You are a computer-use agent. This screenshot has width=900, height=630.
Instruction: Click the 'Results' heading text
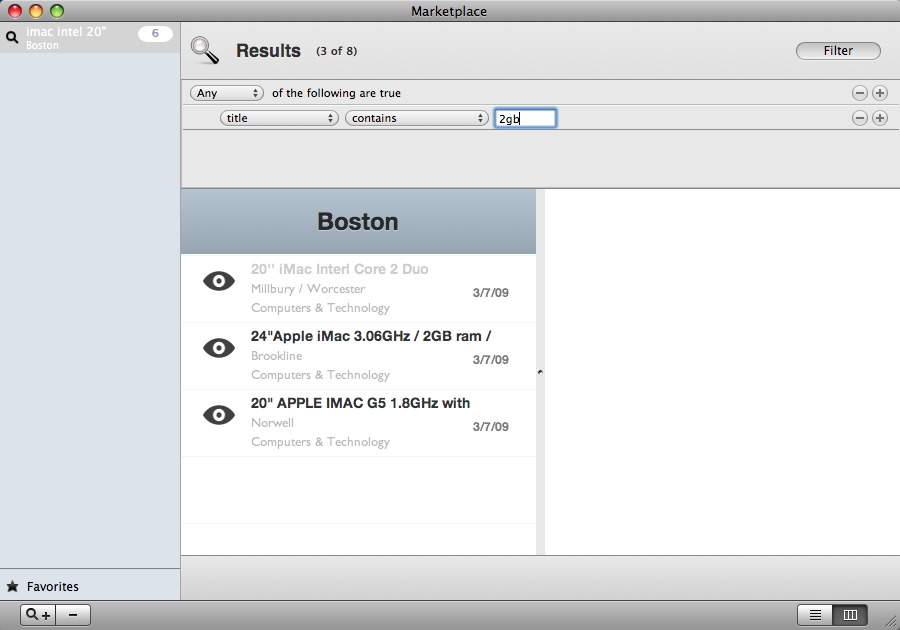tap(268, 50)
